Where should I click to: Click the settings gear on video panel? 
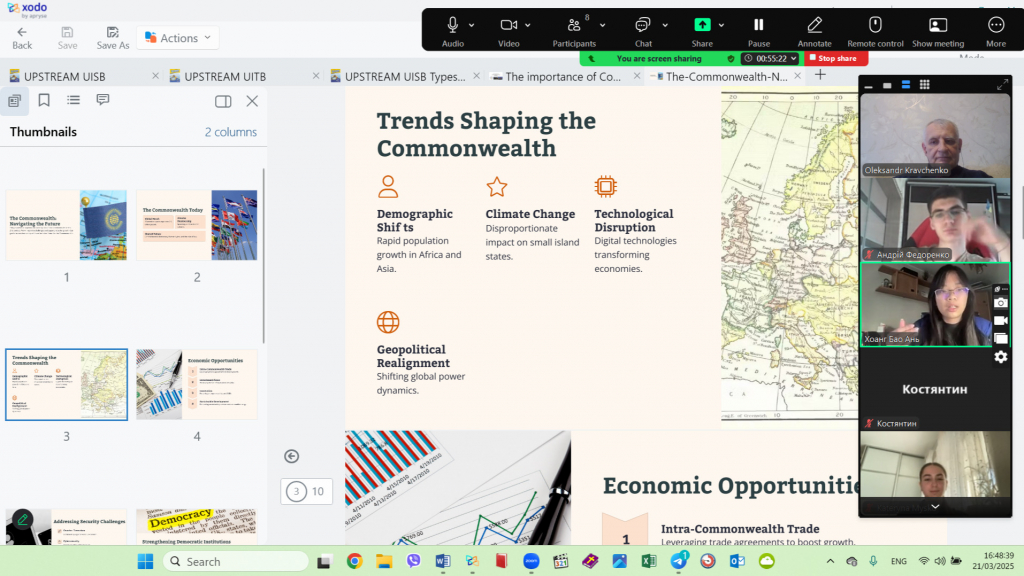pos(1000,357)
